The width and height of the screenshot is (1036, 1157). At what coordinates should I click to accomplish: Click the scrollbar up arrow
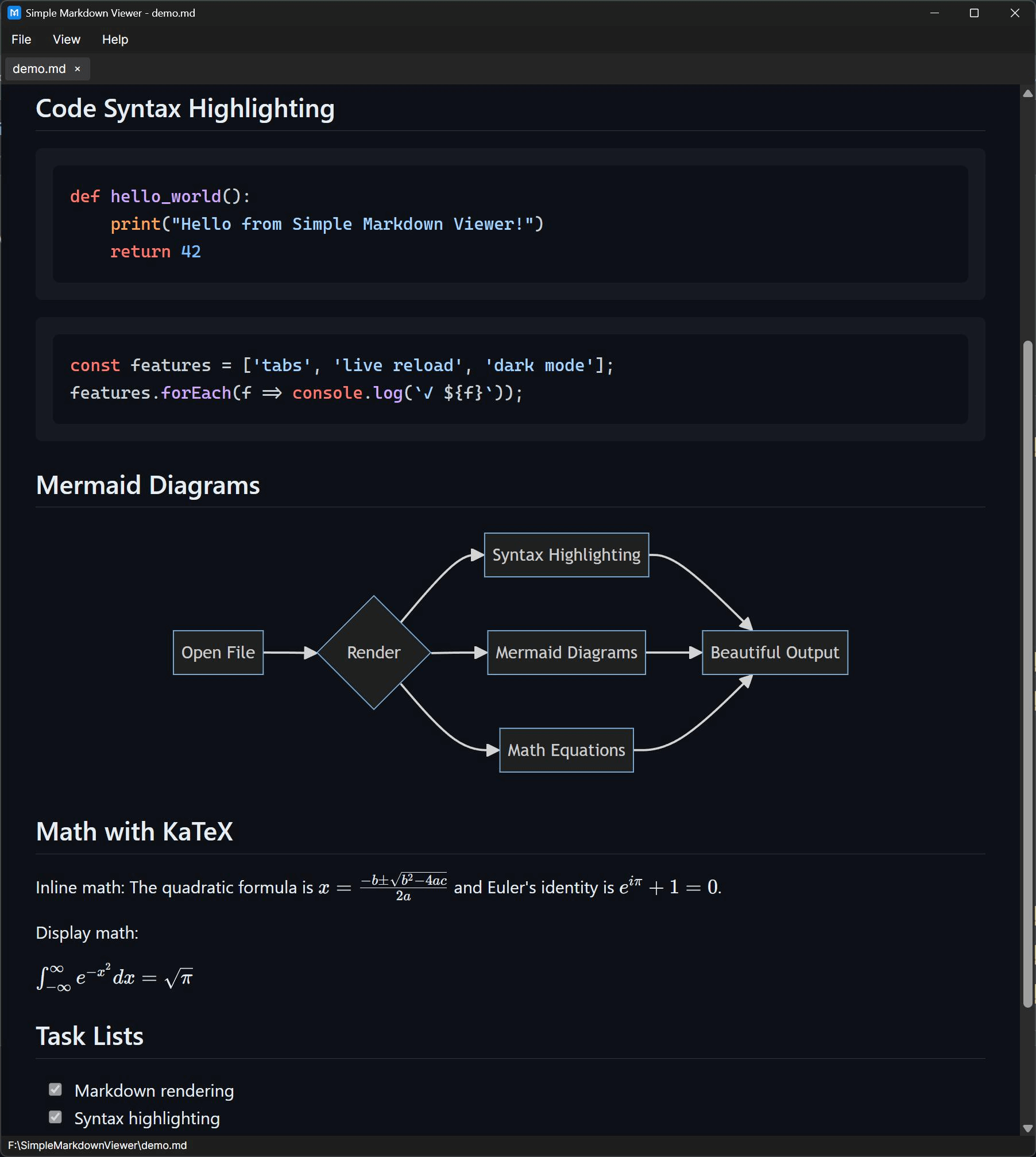1027,94
